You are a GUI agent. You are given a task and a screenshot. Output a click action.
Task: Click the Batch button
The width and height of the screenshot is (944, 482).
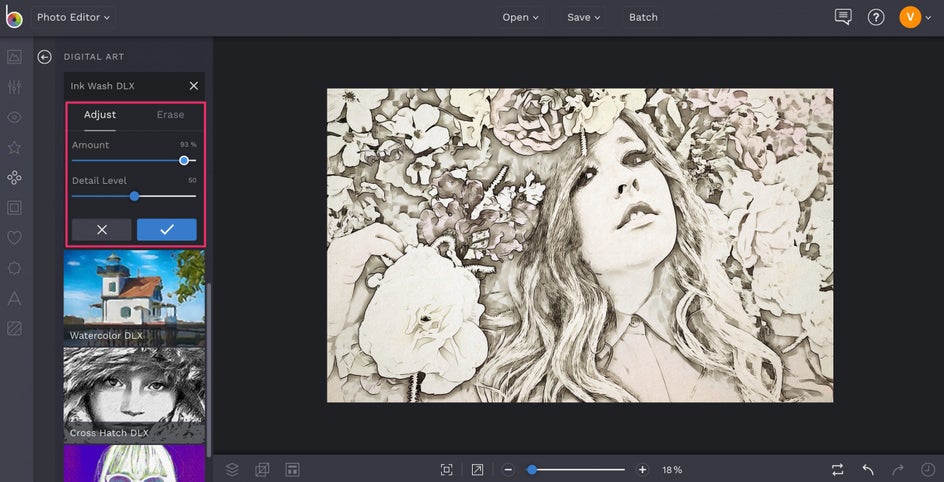[643, 17]
